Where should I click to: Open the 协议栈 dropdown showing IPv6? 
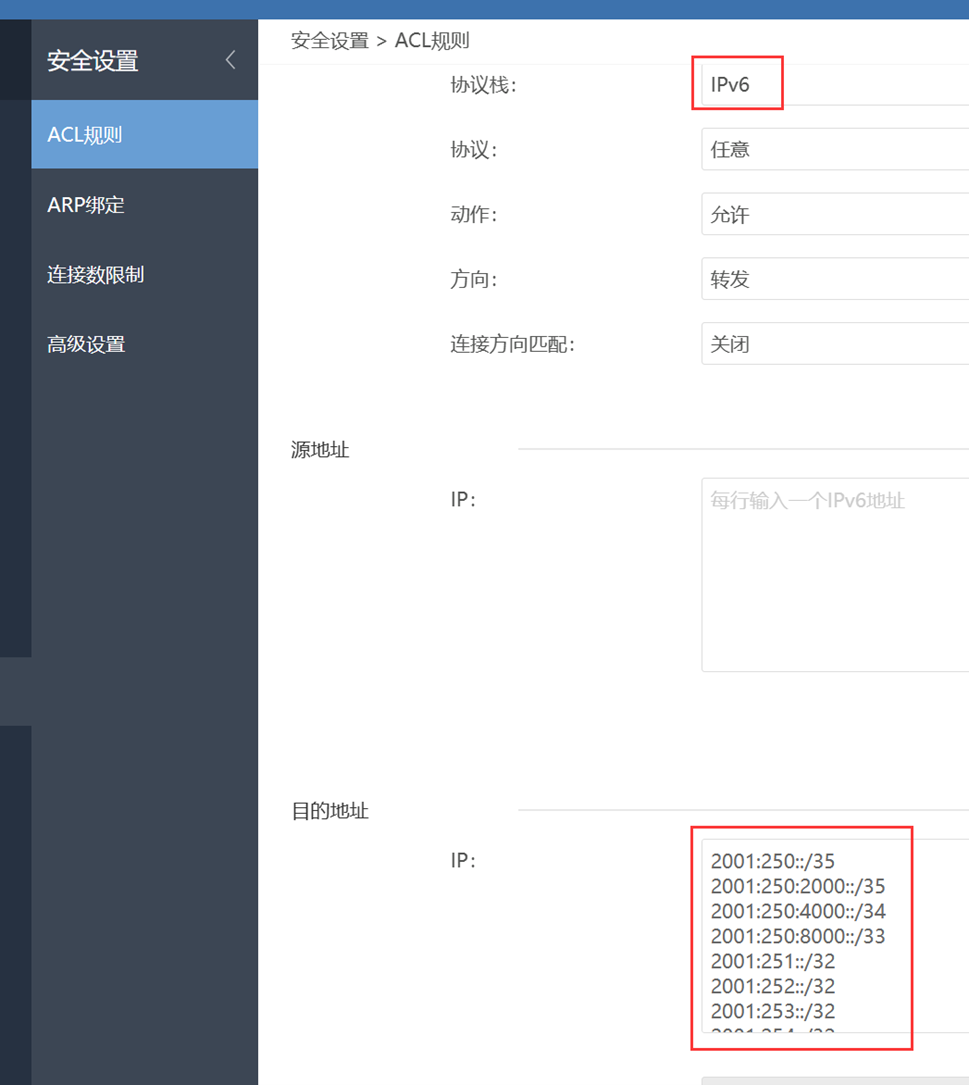pyautogui.click(x=835, y=85)
